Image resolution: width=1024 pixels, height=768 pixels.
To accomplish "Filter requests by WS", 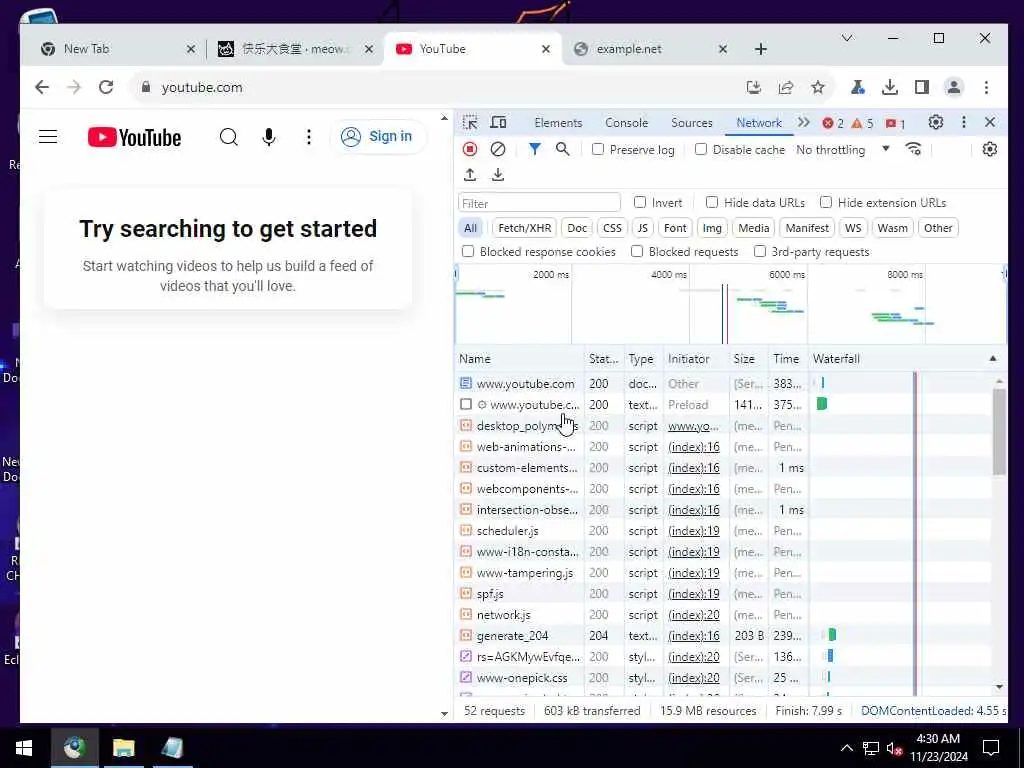I will click(x=853, y=228).
